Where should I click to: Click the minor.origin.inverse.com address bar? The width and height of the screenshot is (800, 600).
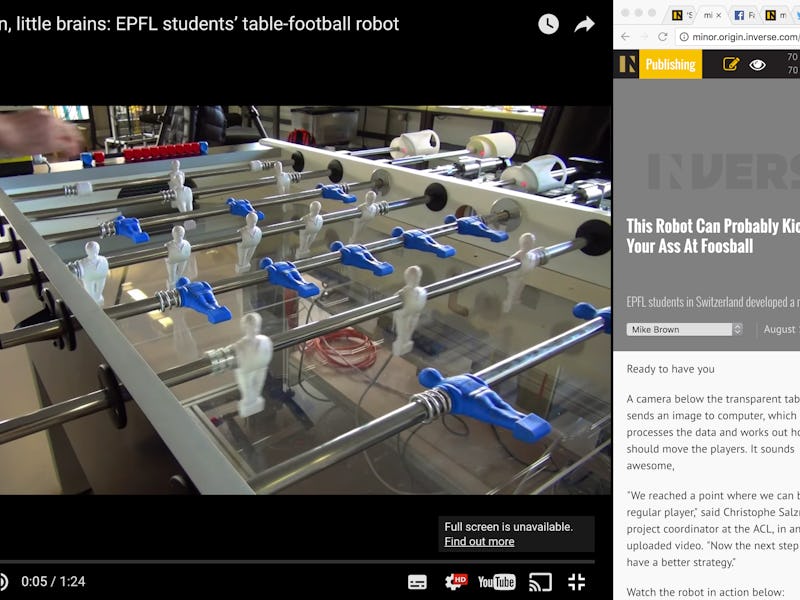[740, 37]
